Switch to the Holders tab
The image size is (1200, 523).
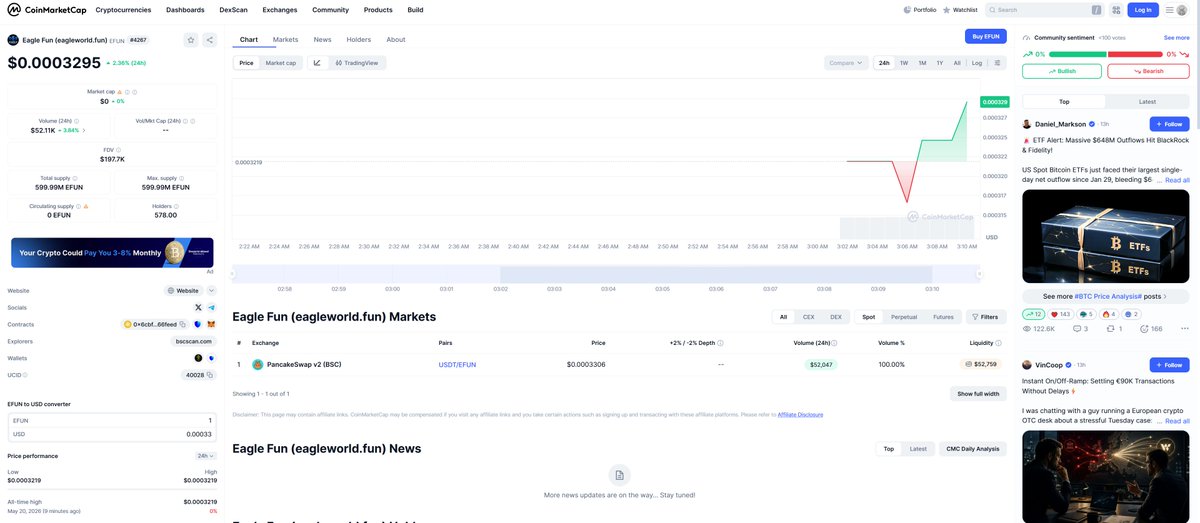tap(358, 39)
